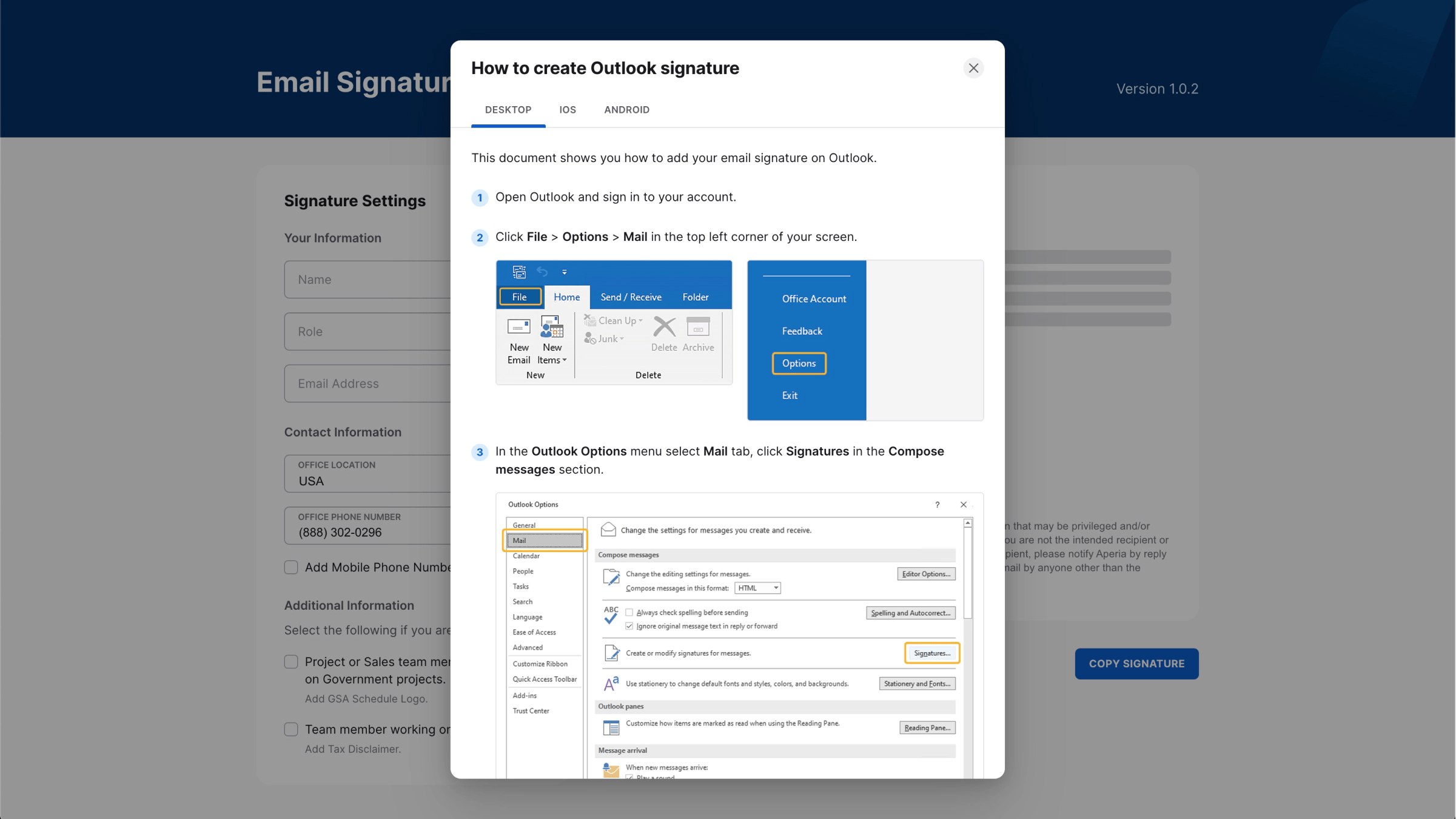The width and height of the screenshot is (1456, 819).
Task: Click the New Email icon in screenshot
Action: [x=518, y=328]
